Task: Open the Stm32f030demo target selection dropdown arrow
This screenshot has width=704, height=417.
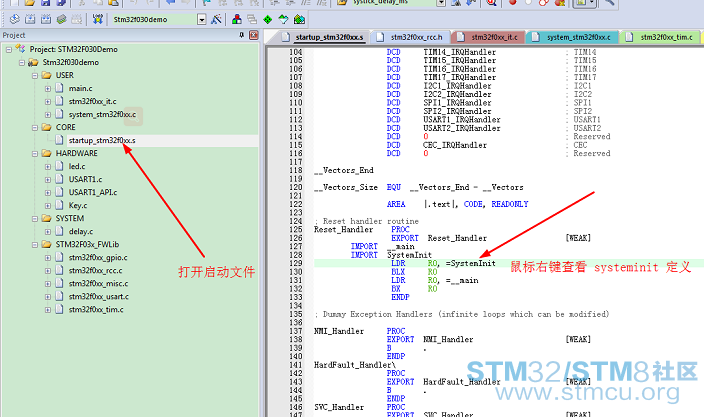Action: pos(202,19)
